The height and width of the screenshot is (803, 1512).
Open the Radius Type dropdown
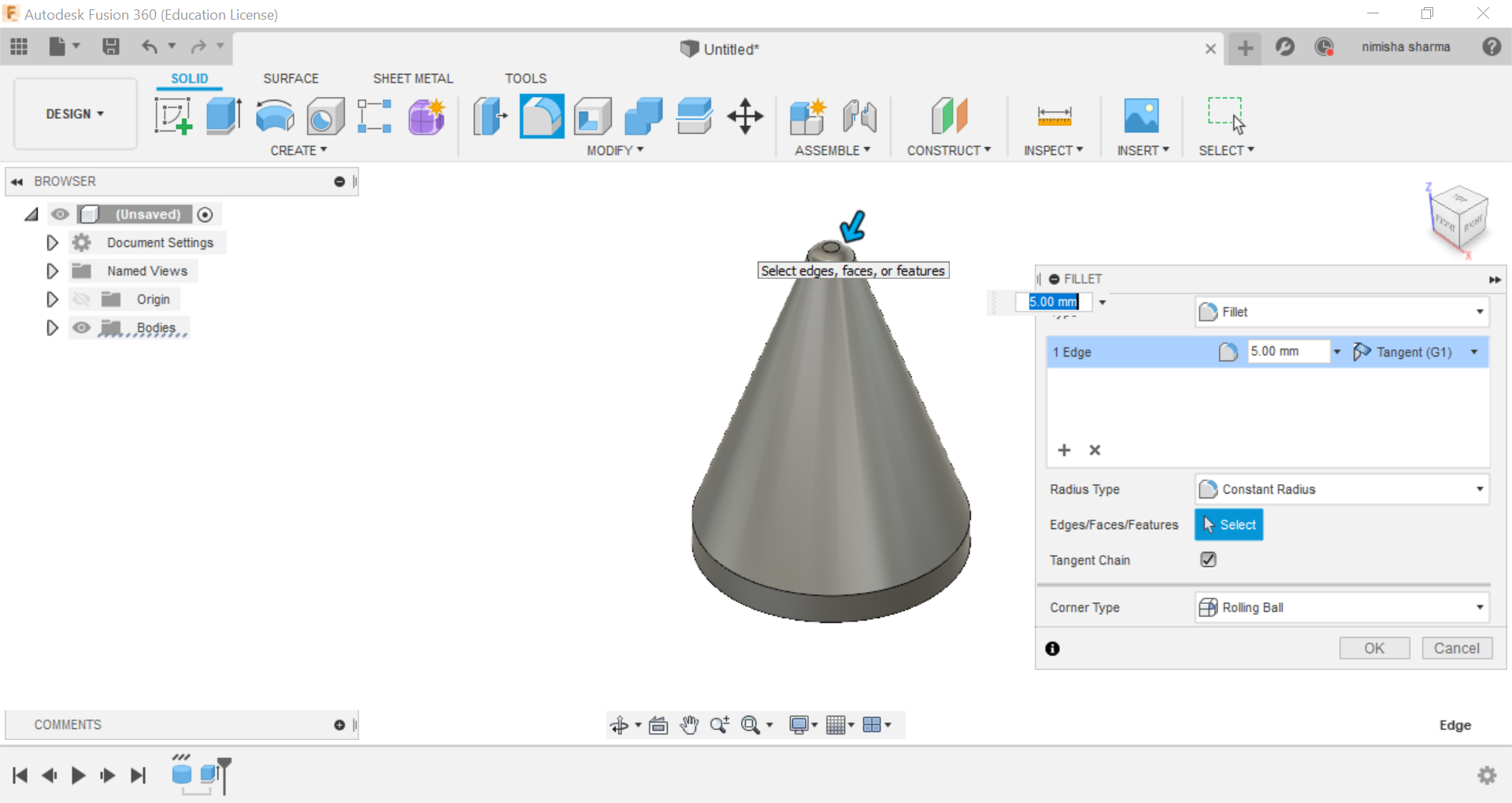pyautogui.click(x=1341, y=489)
